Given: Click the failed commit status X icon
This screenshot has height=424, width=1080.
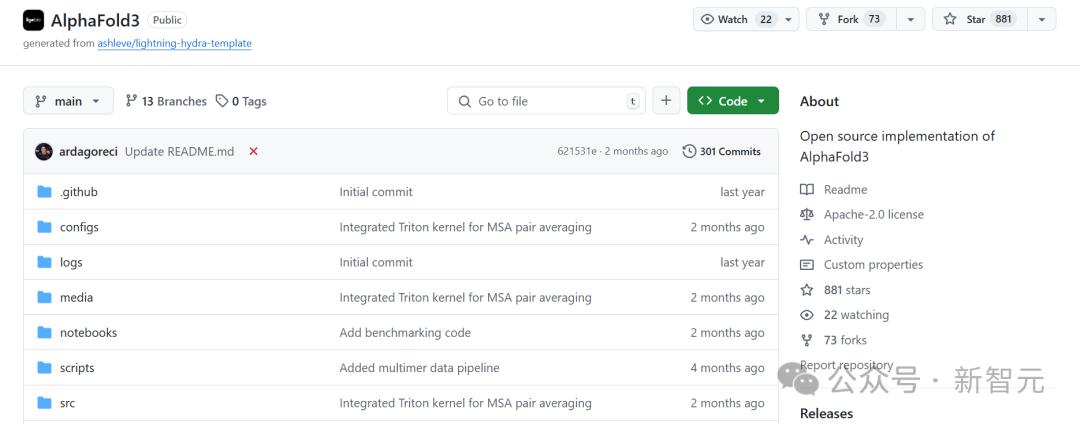Looking at the screenshot, I should point(253,151).
